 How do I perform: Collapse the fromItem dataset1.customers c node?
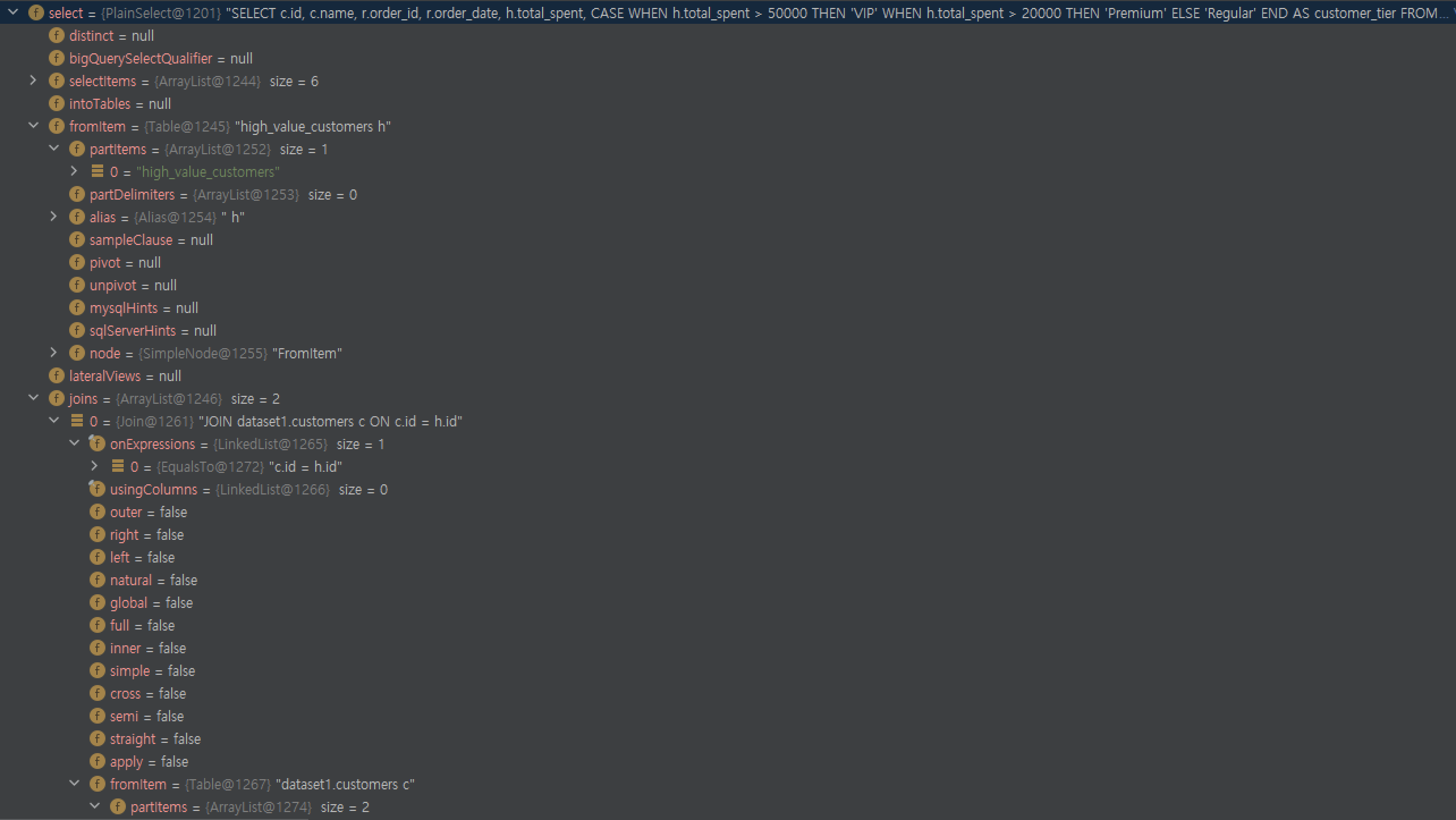tap(74, 784)
